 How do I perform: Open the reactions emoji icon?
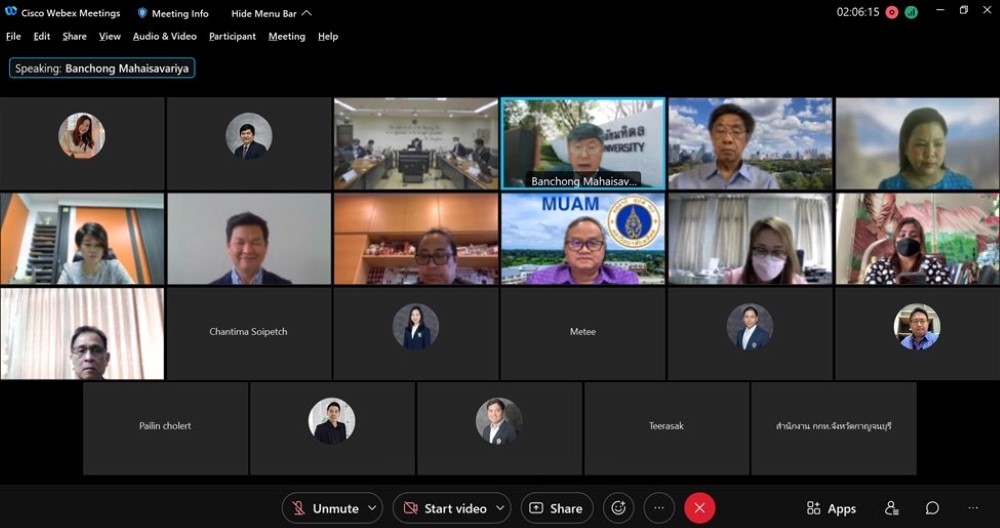click(x=618, y=508)
